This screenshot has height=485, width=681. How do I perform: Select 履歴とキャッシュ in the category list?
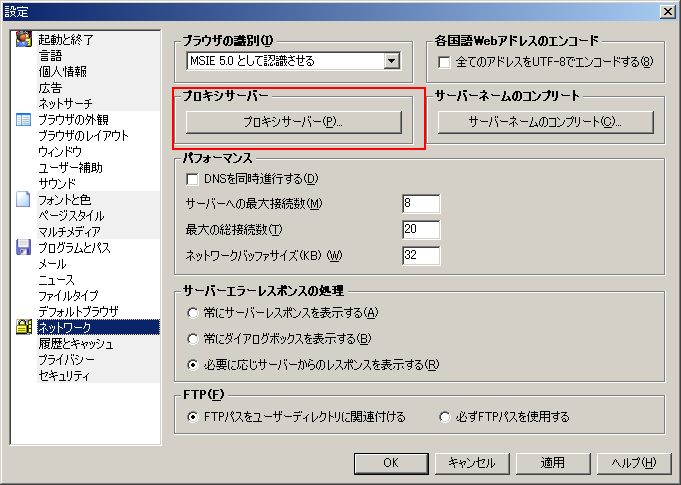75,344
